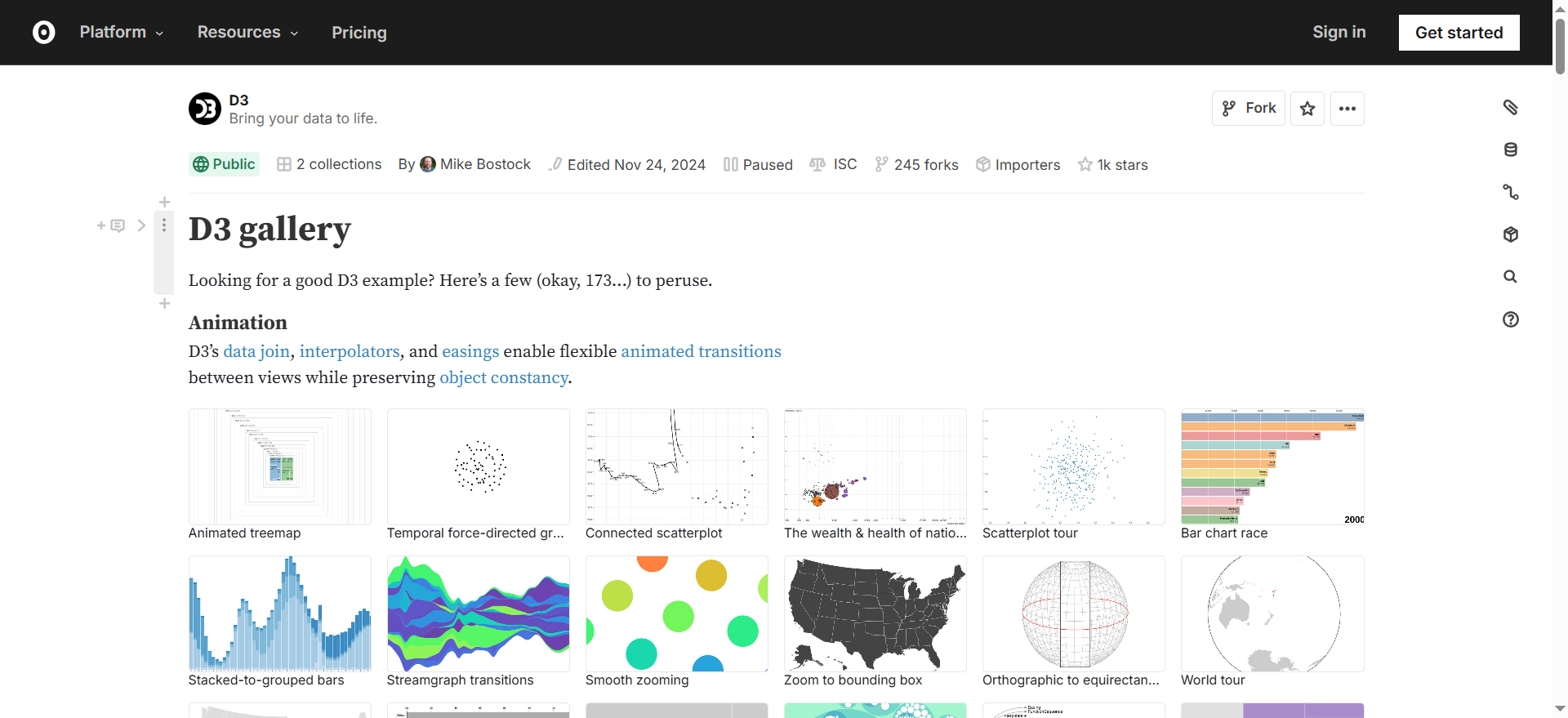
Task: Open the D3 author name link
Action: [x=238, y=100]
